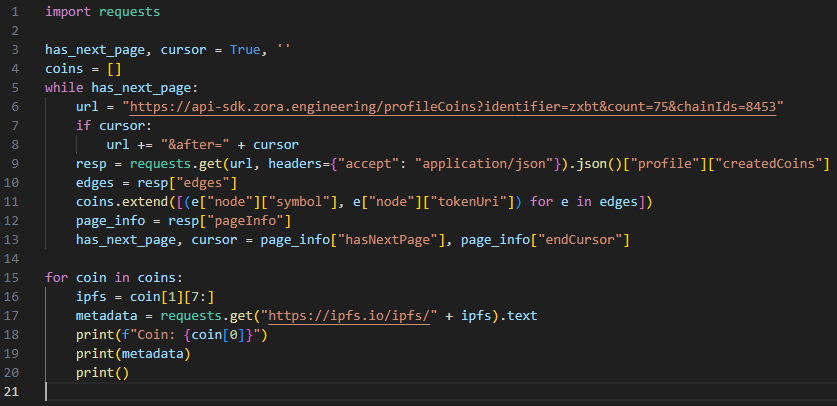837x406 pixels.
Task: Click the word 'requests' on the import line
Action: [129, 12]
